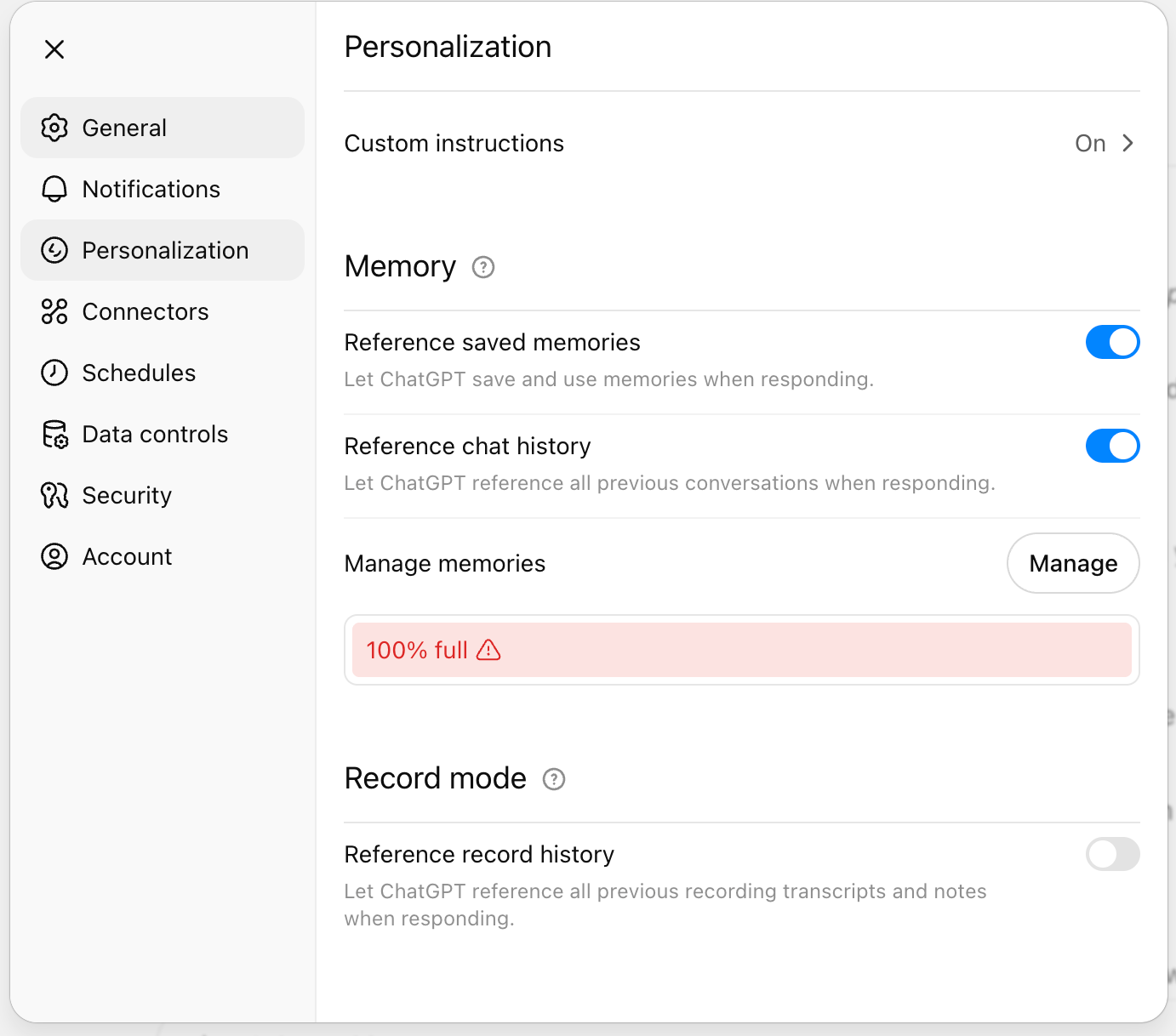Turn off Reference chat history toggle
Image resolution: width=1176 pixels, height=1036 pixels.
point(1112,446)
